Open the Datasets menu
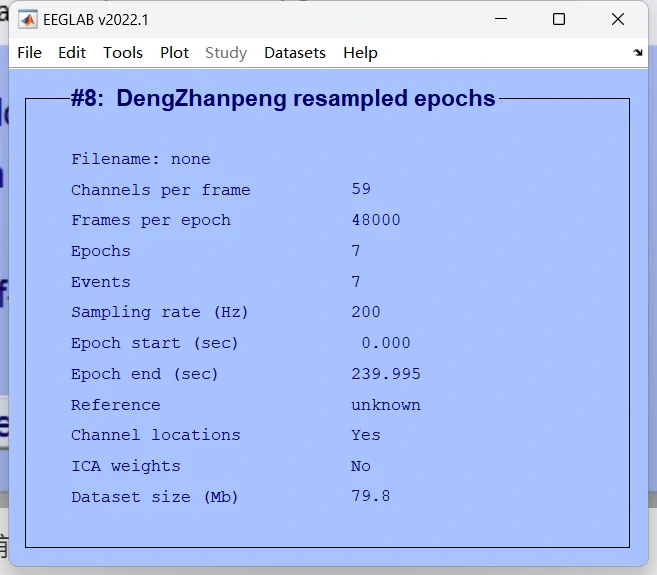Image resolution: width=657 pixels, height=575 pixels. (295, 53)
